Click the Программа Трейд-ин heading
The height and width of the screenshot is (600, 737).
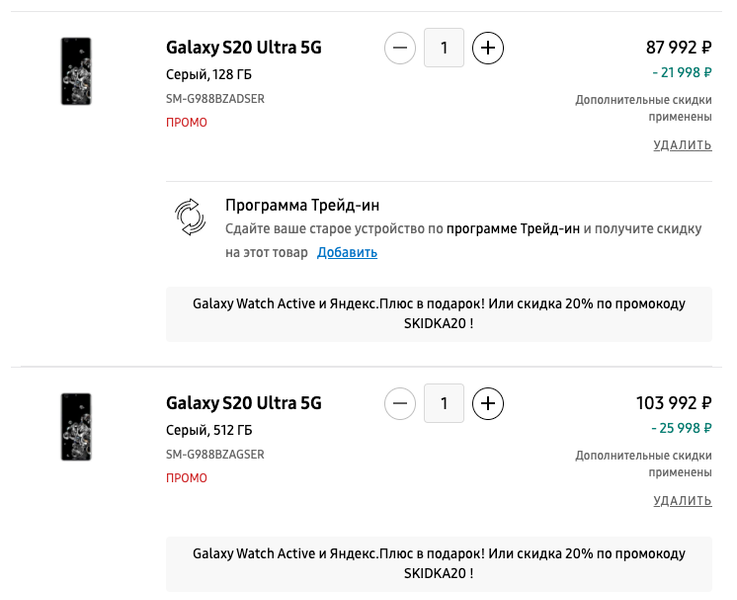302,205
